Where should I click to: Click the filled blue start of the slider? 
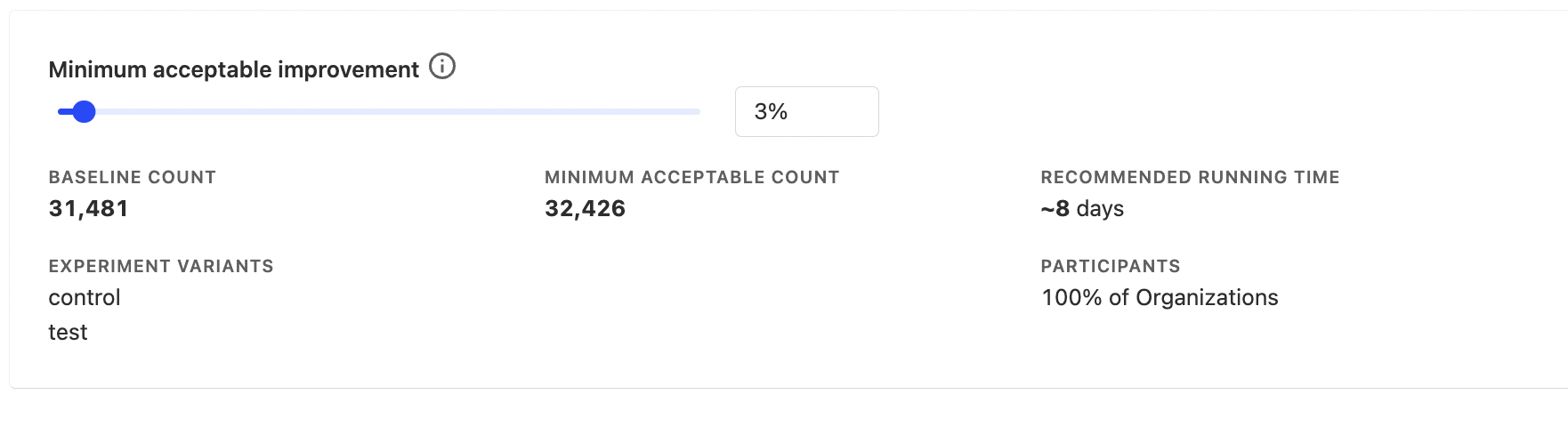point(64,111)
